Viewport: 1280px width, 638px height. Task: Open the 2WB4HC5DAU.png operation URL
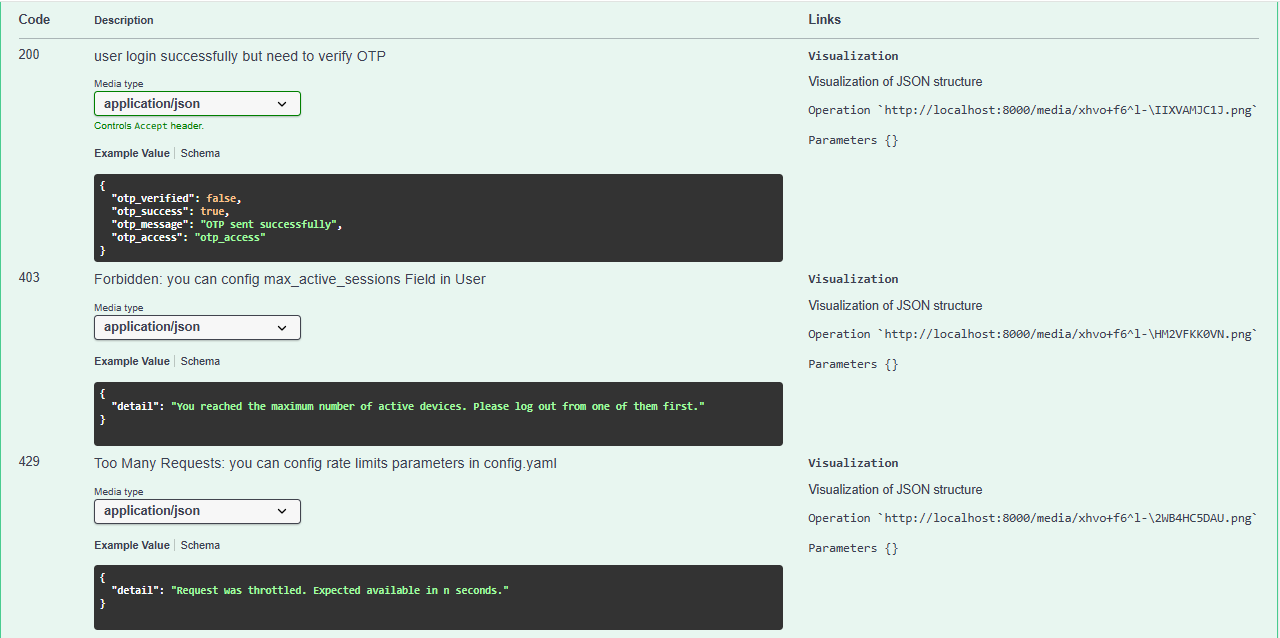[x=1067, y=519]
